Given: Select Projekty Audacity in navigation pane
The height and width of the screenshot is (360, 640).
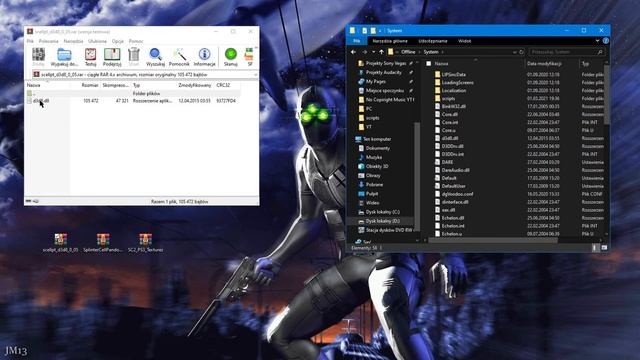Looking at the screenshot, I should 384,72.
